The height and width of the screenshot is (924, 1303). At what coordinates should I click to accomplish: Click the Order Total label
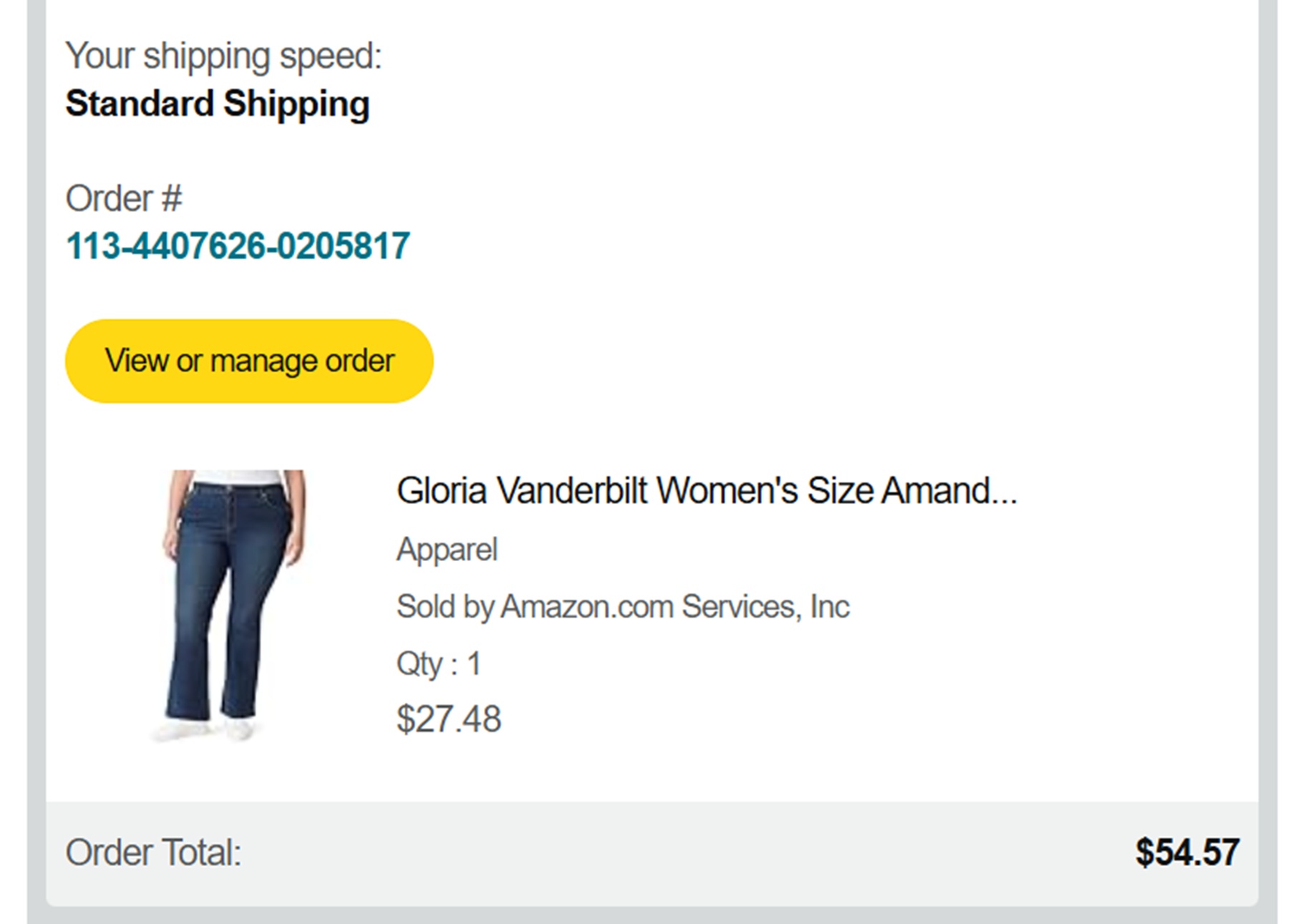tap(153, 852)
